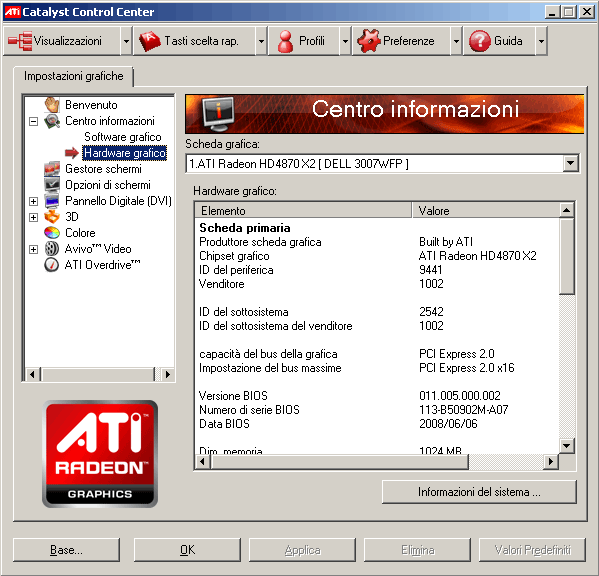
Task: Open the Tasti scelta rap. dropdown arrow
Action: (261, 41)
